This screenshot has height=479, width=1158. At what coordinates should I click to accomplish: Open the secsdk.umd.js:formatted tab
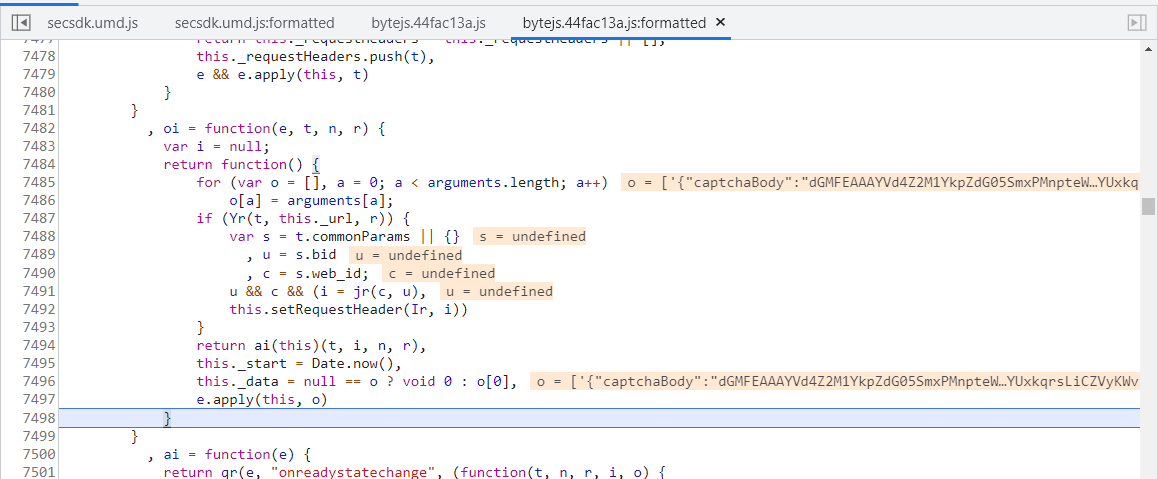(254, 23)
